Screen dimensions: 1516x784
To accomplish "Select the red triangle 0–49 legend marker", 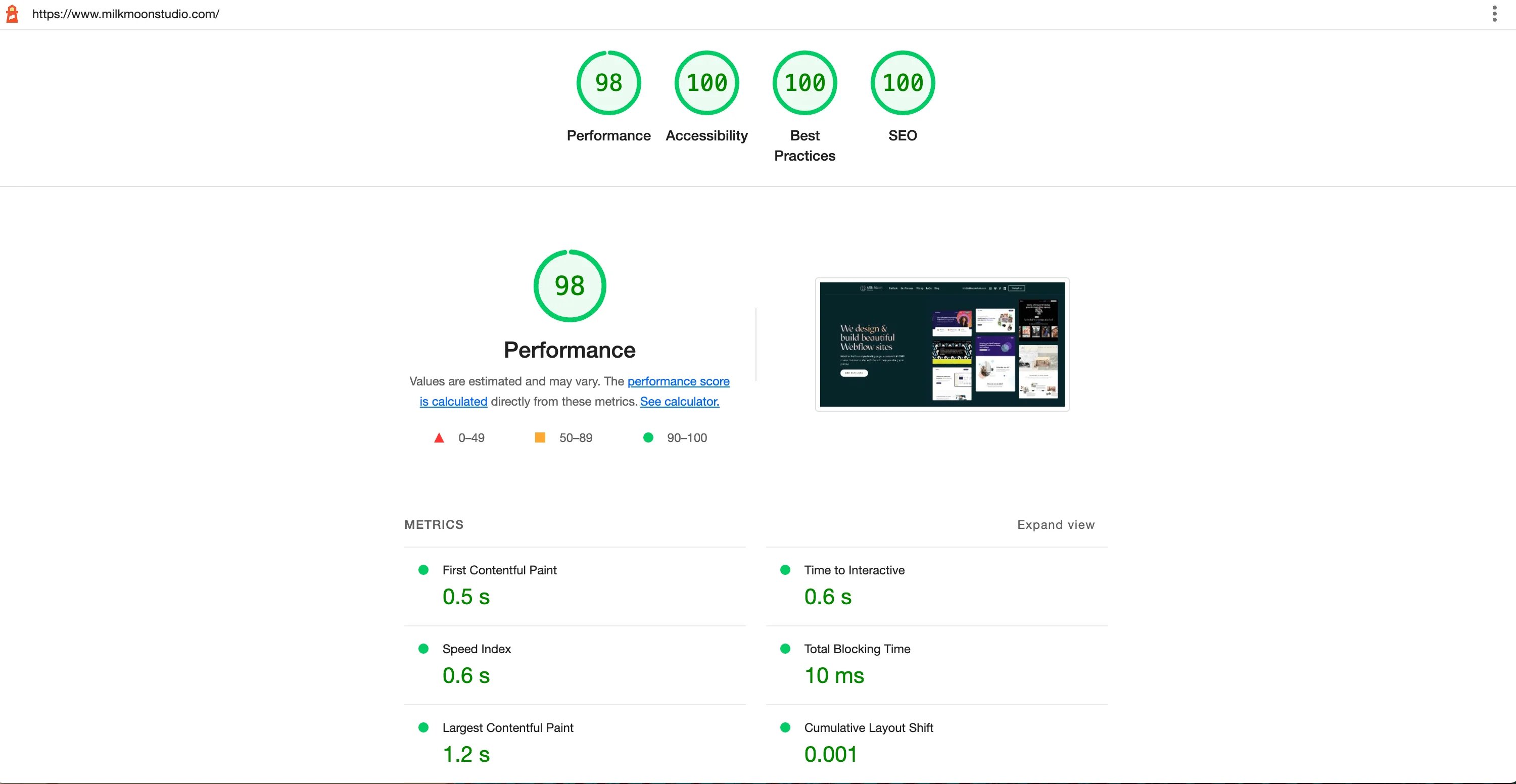I will (x=439, y=437).
